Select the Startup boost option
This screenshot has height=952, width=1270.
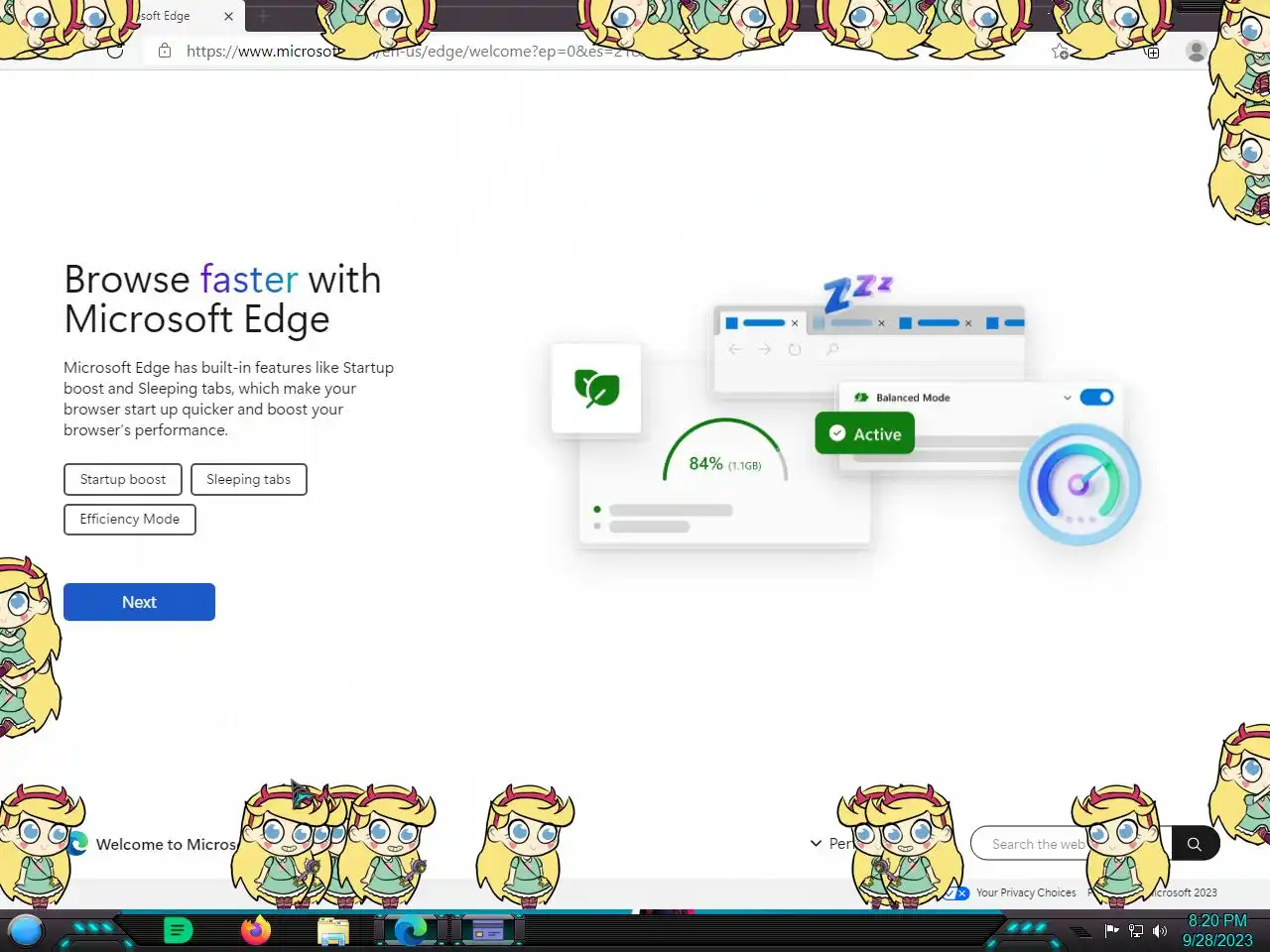[123, 479]
